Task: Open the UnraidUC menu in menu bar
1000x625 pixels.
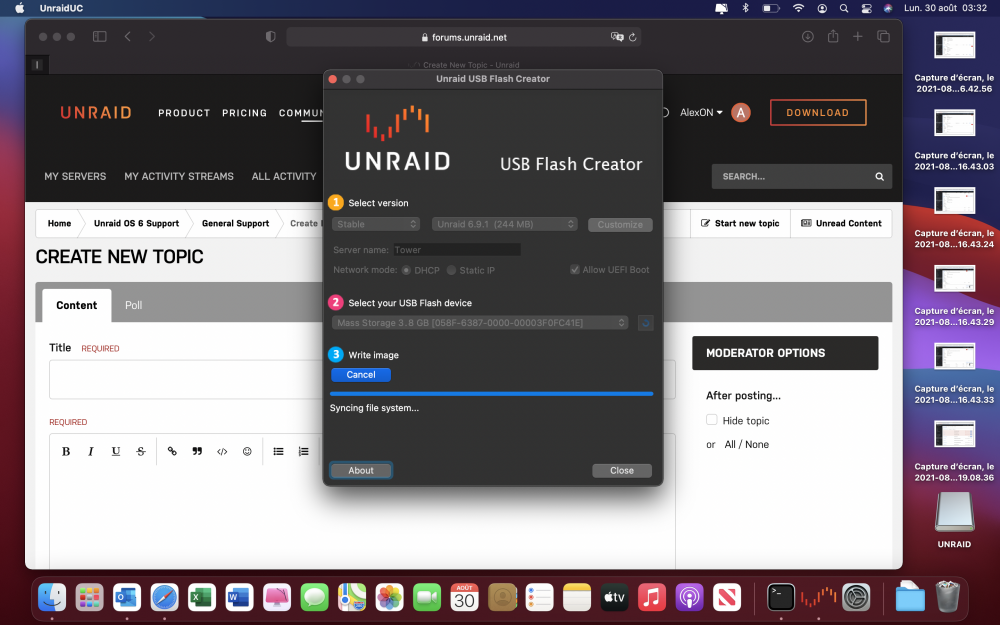Action: [61, 8]
